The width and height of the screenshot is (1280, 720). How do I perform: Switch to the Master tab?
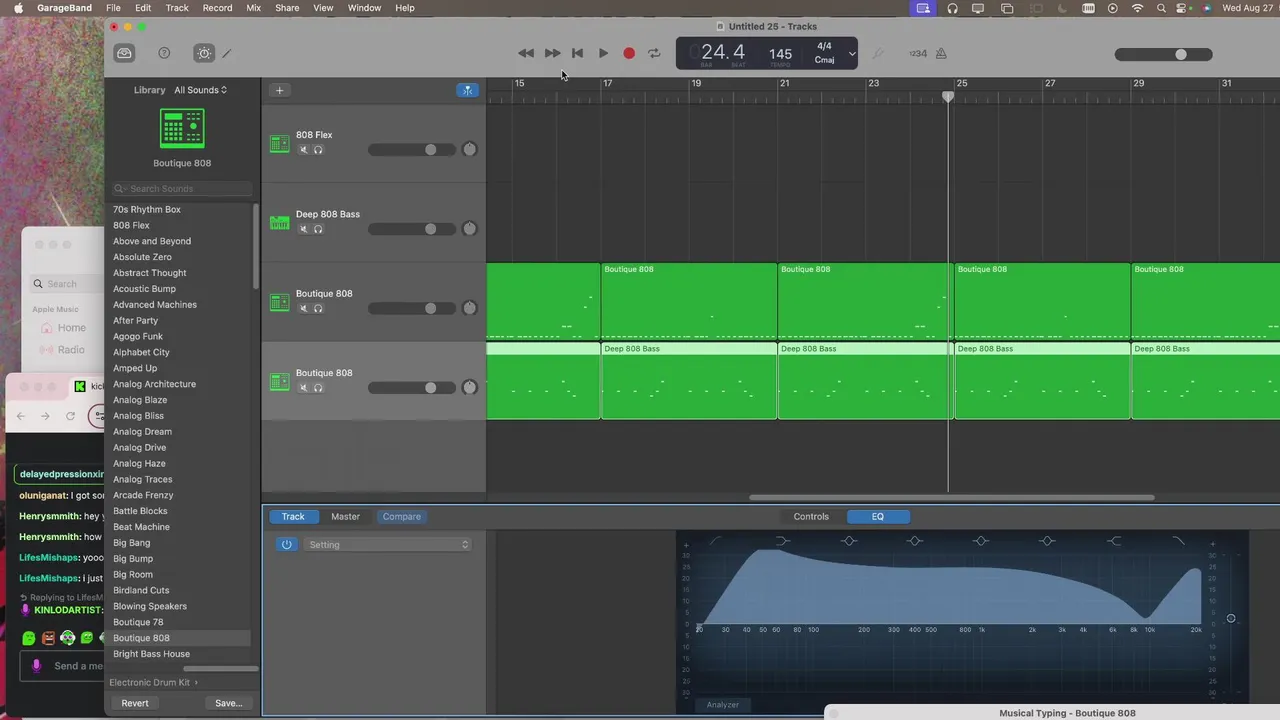click(345, 517)
